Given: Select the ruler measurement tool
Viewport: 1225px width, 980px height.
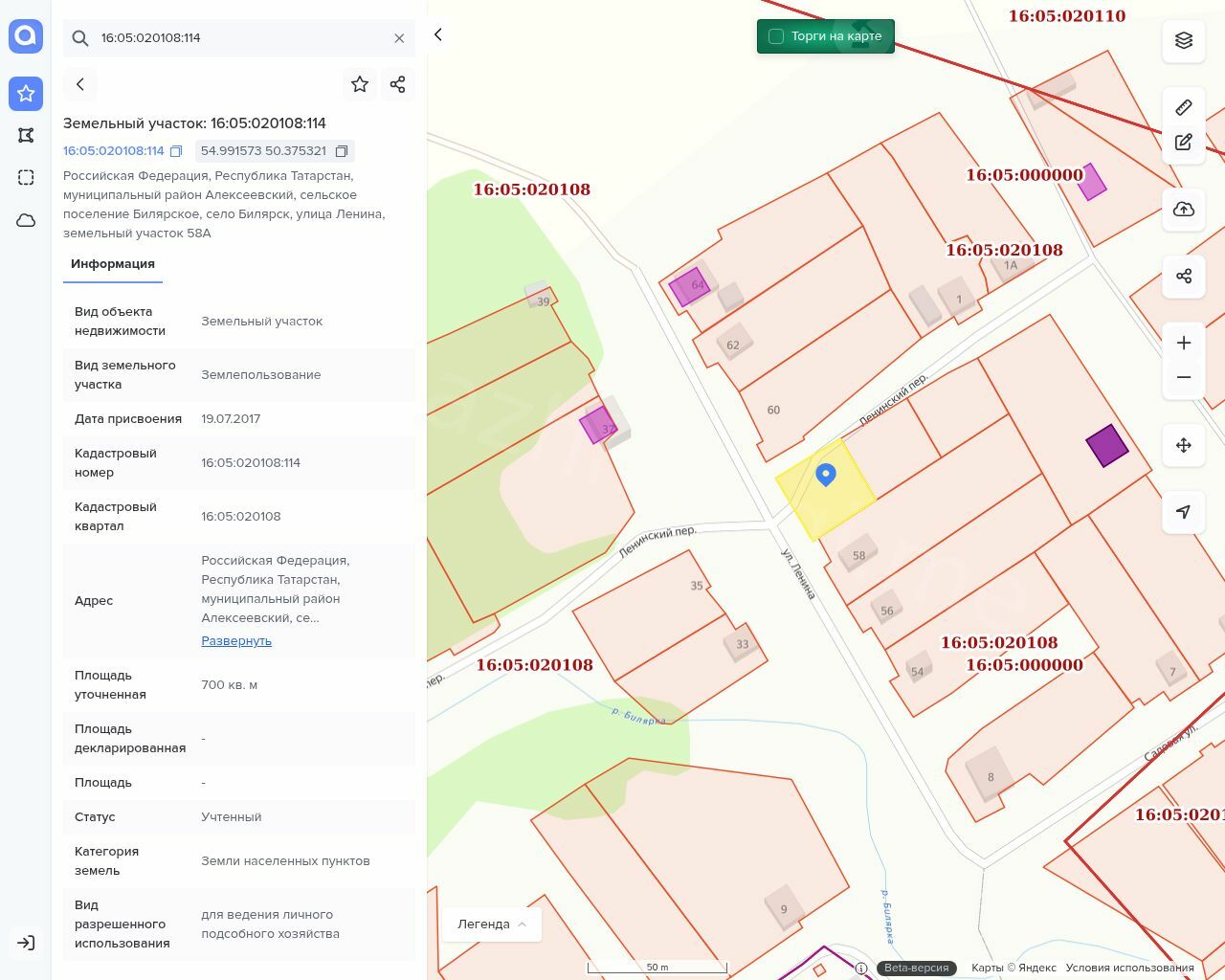Looking at the screenshot, I should [x=1184, y=107].
